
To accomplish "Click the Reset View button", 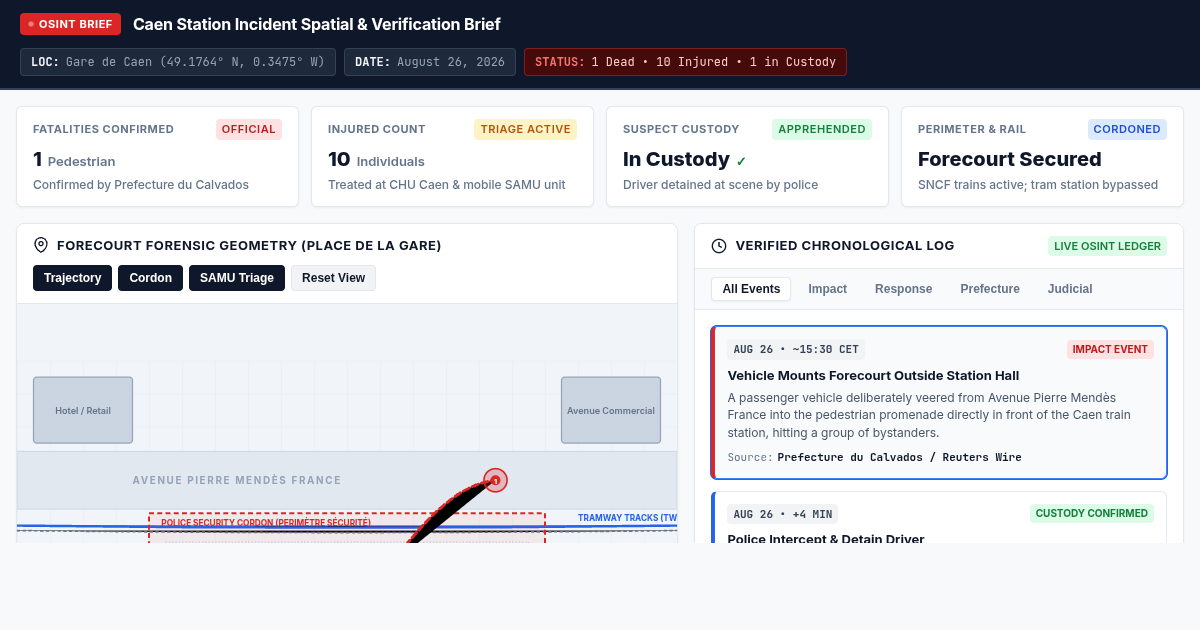I will coord(333,278).
